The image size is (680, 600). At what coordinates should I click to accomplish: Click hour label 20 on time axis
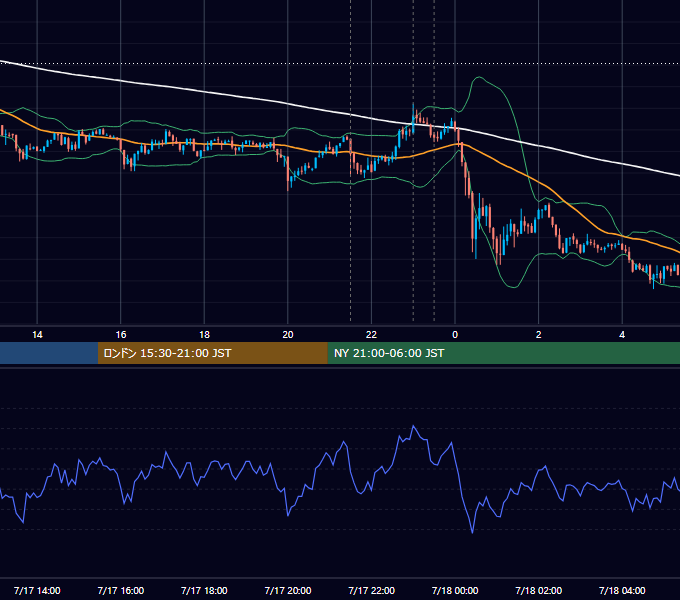pos(288,335)
